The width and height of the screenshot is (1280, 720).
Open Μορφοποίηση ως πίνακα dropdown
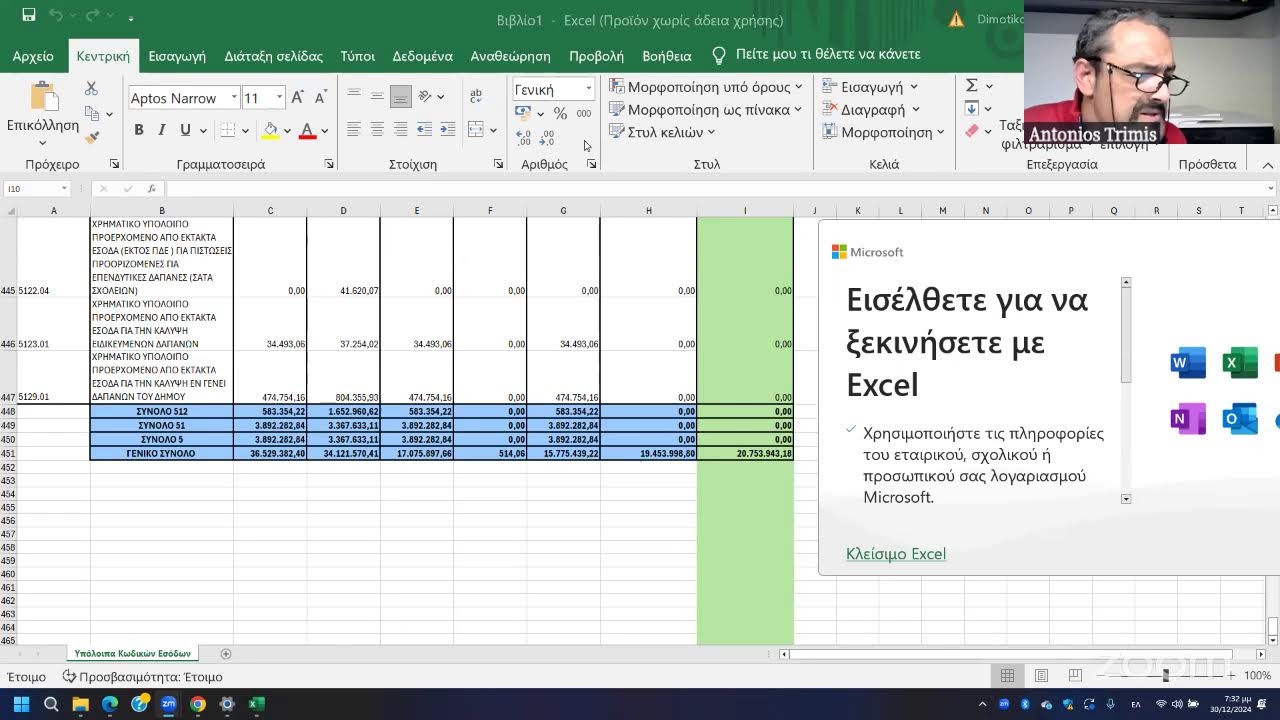coord(706,110)
